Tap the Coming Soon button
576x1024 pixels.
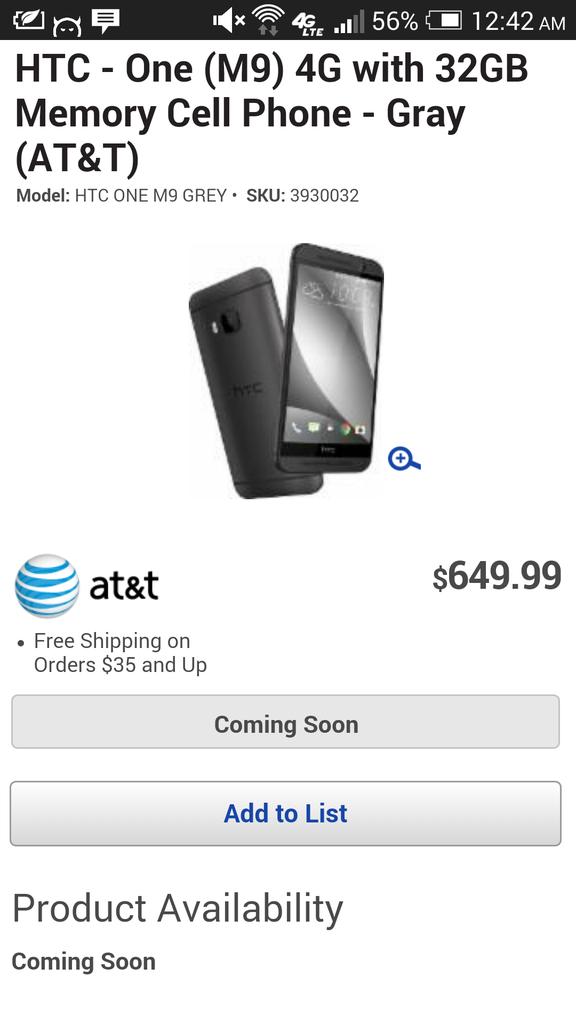(x=285, y=722)
